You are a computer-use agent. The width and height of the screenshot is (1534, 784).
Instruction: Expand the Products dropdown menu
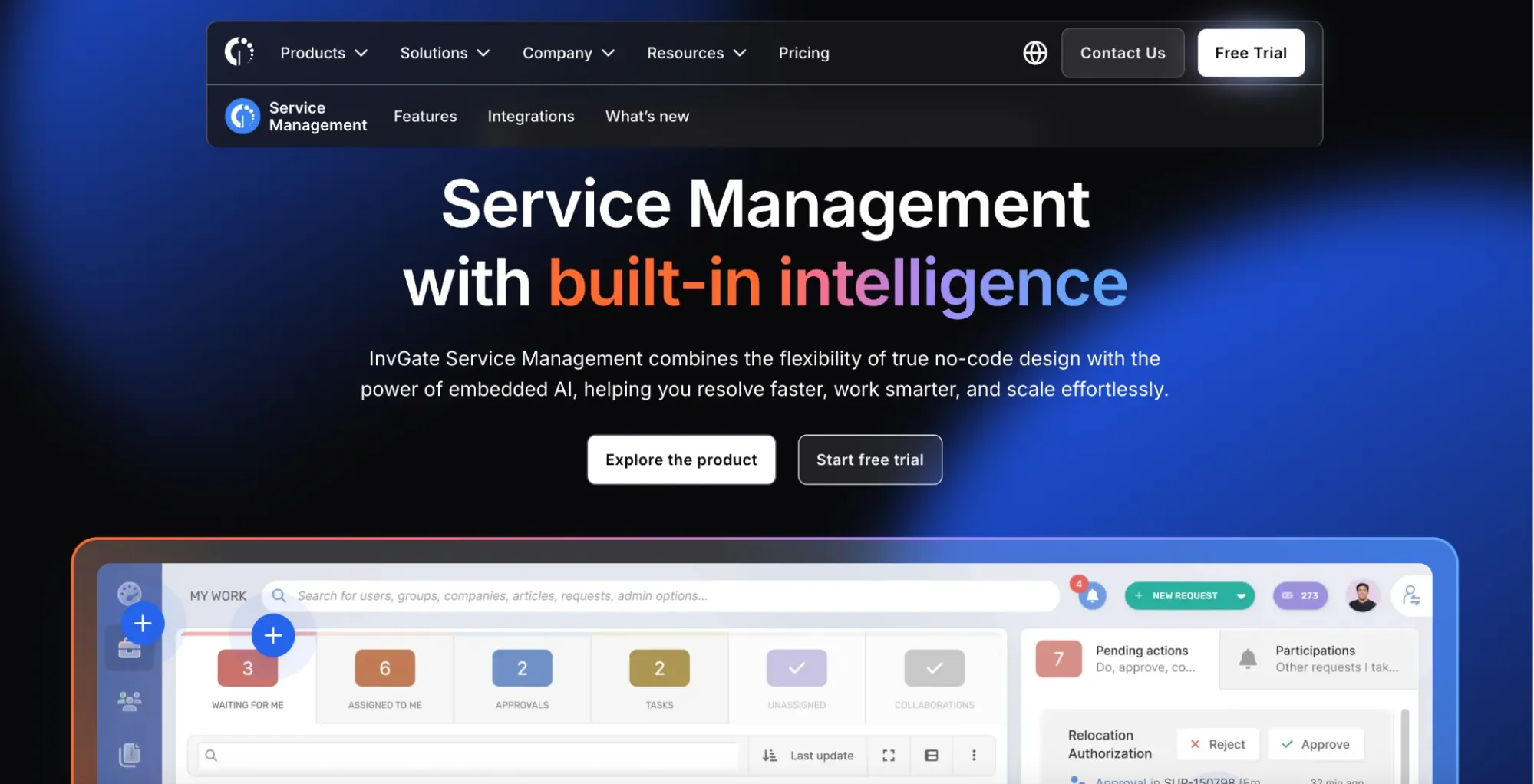point(323,53)
